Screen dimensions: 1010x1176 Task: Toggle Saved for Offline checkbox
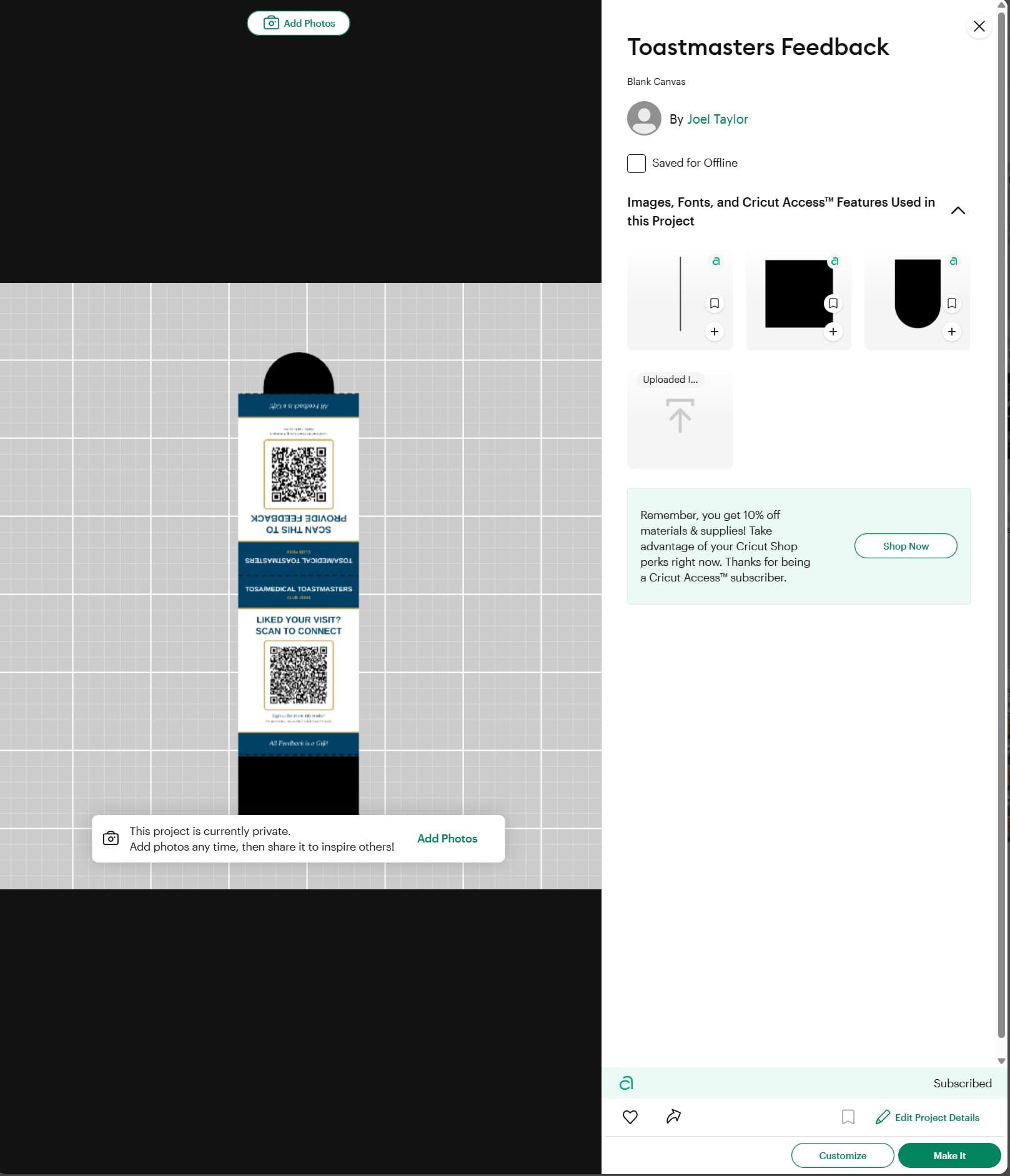[x=636, y=163]
